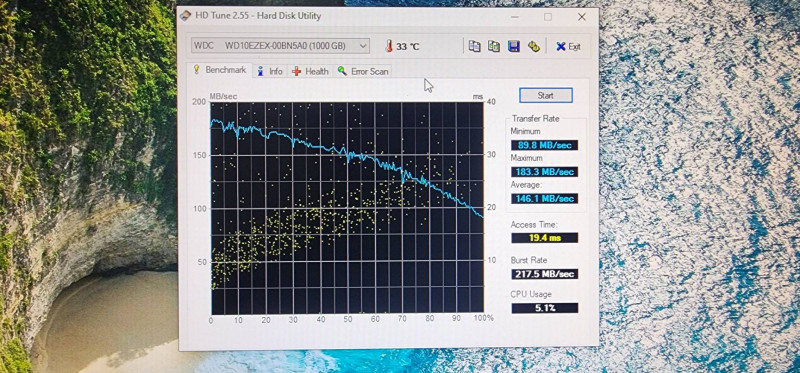Screen dimensions: 800x373
Task: Save screenshot using the floppy disk icon
Action: 514,46
